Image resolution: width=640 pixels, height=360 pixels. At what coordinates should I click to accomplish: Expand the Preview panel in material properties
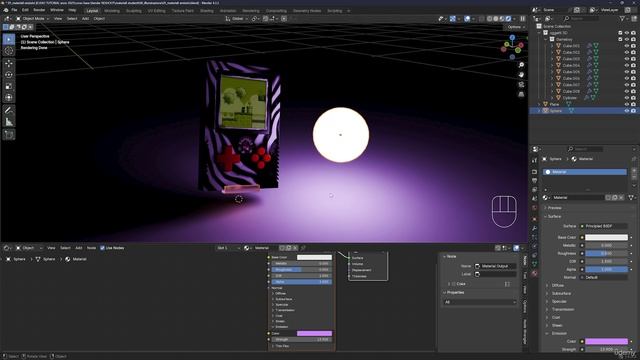pyautogui.click(x=554, y=208)
